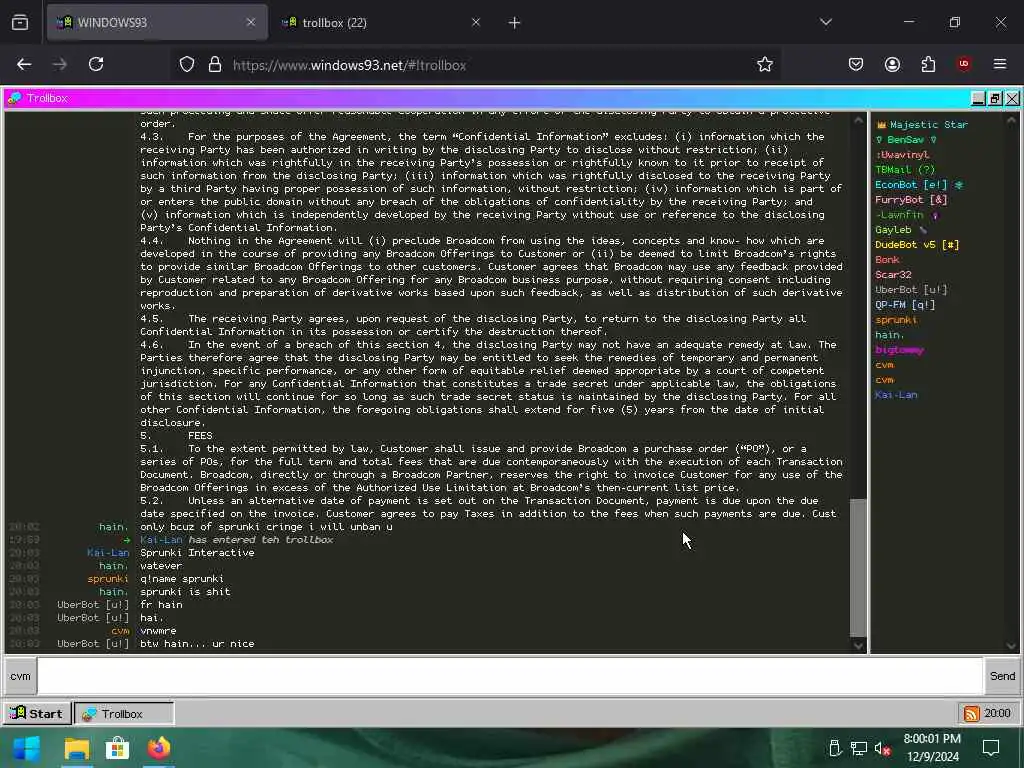
Task: Minimize the Trollbox window
Action: 978,98
